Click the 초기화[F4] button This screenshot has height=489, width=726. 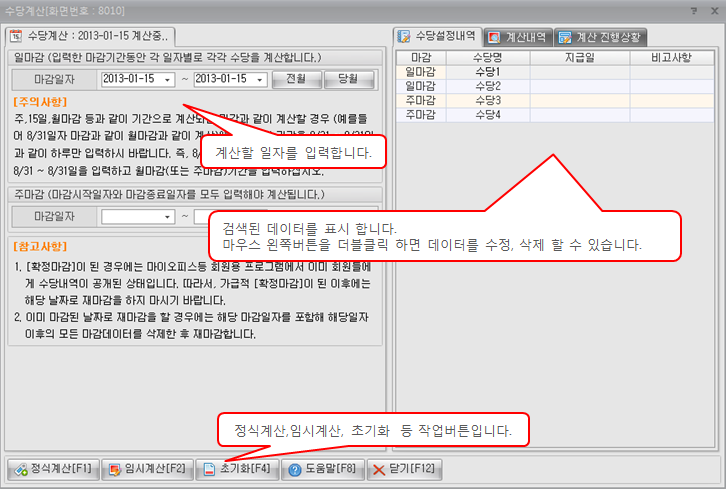(x=238, y=470)
